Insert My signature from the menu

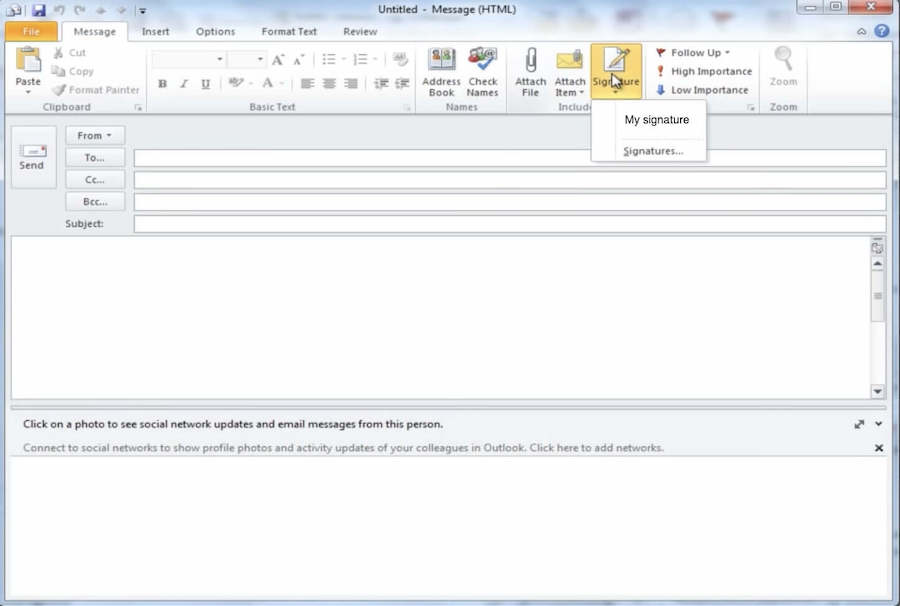[656, 119]
